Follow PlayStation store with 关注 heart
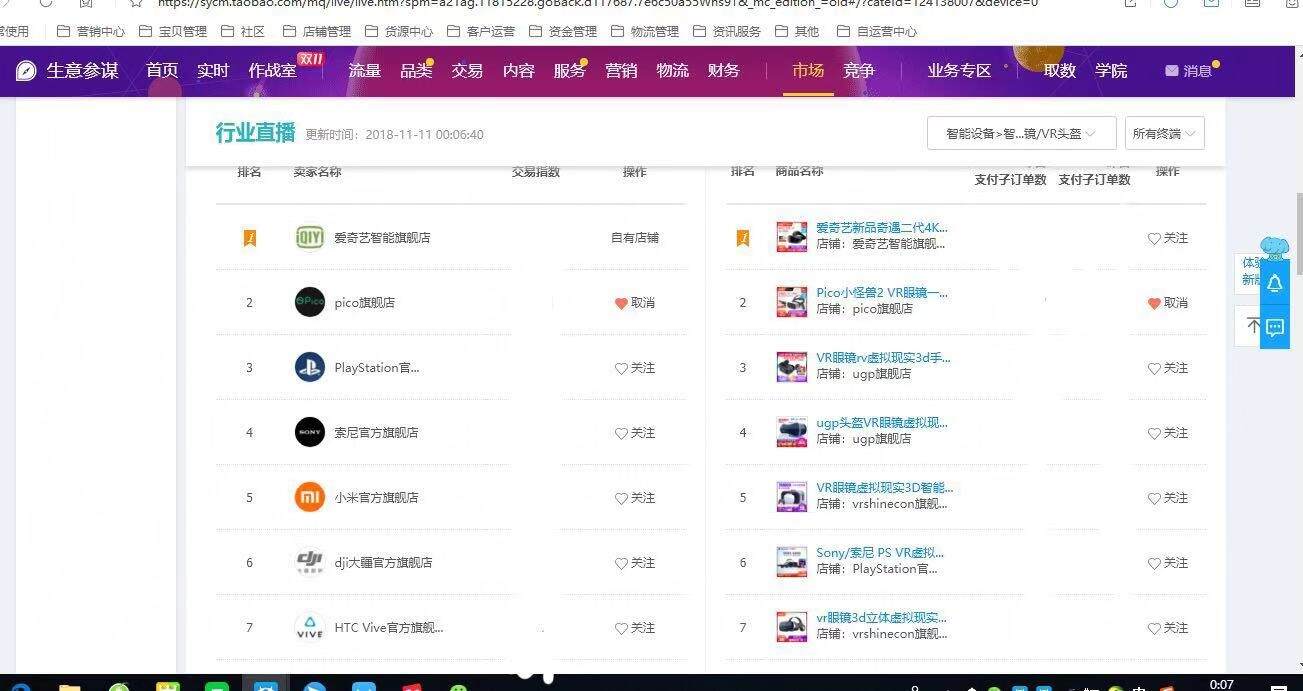 (x=634, y=368)
